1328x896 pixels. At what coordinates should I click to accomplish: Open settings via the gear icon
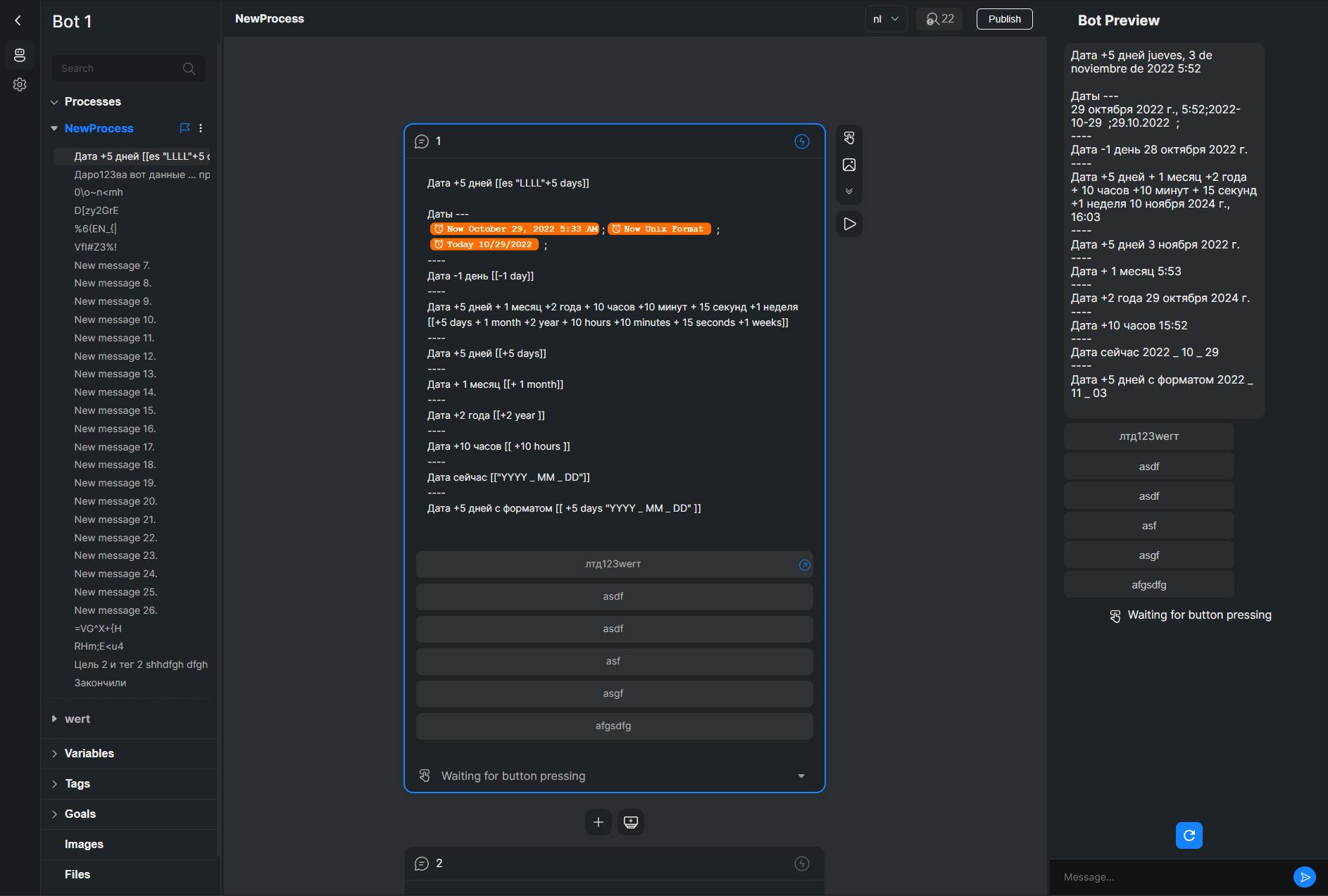[19, 84]
